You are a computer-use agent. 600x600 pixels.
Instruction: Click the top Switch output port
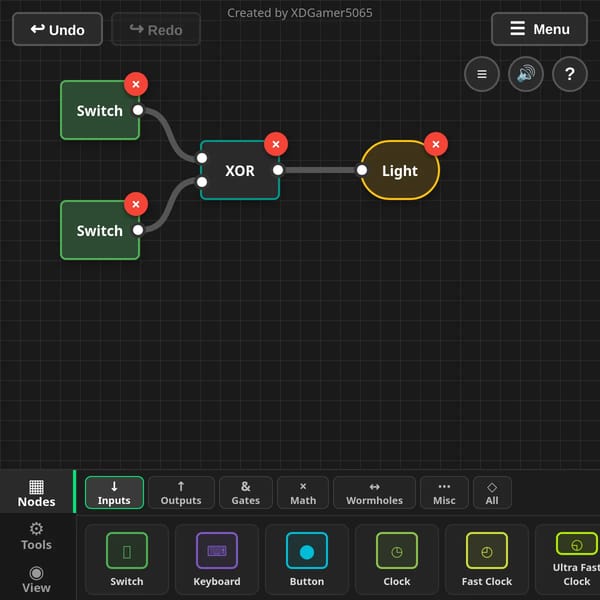pos(138,110)
